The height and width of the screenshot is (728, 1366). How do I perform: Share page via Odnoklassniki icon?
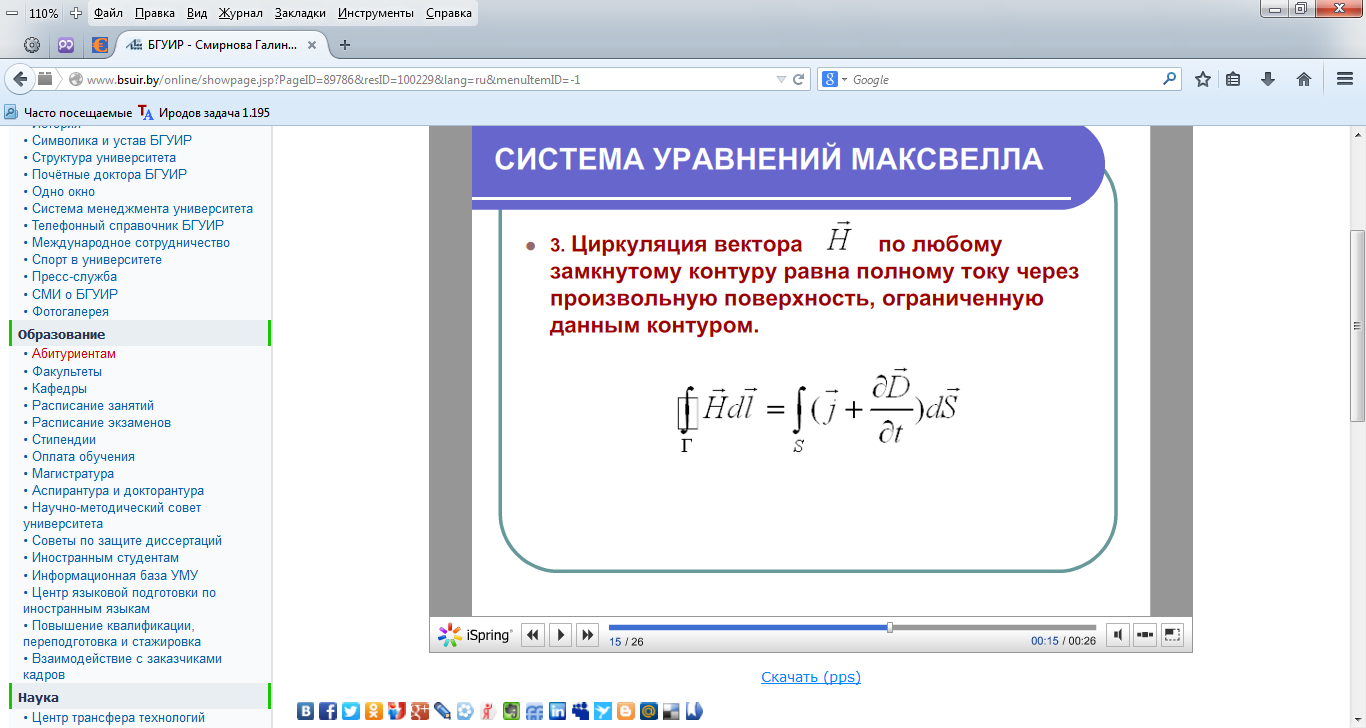coord(374,711)
